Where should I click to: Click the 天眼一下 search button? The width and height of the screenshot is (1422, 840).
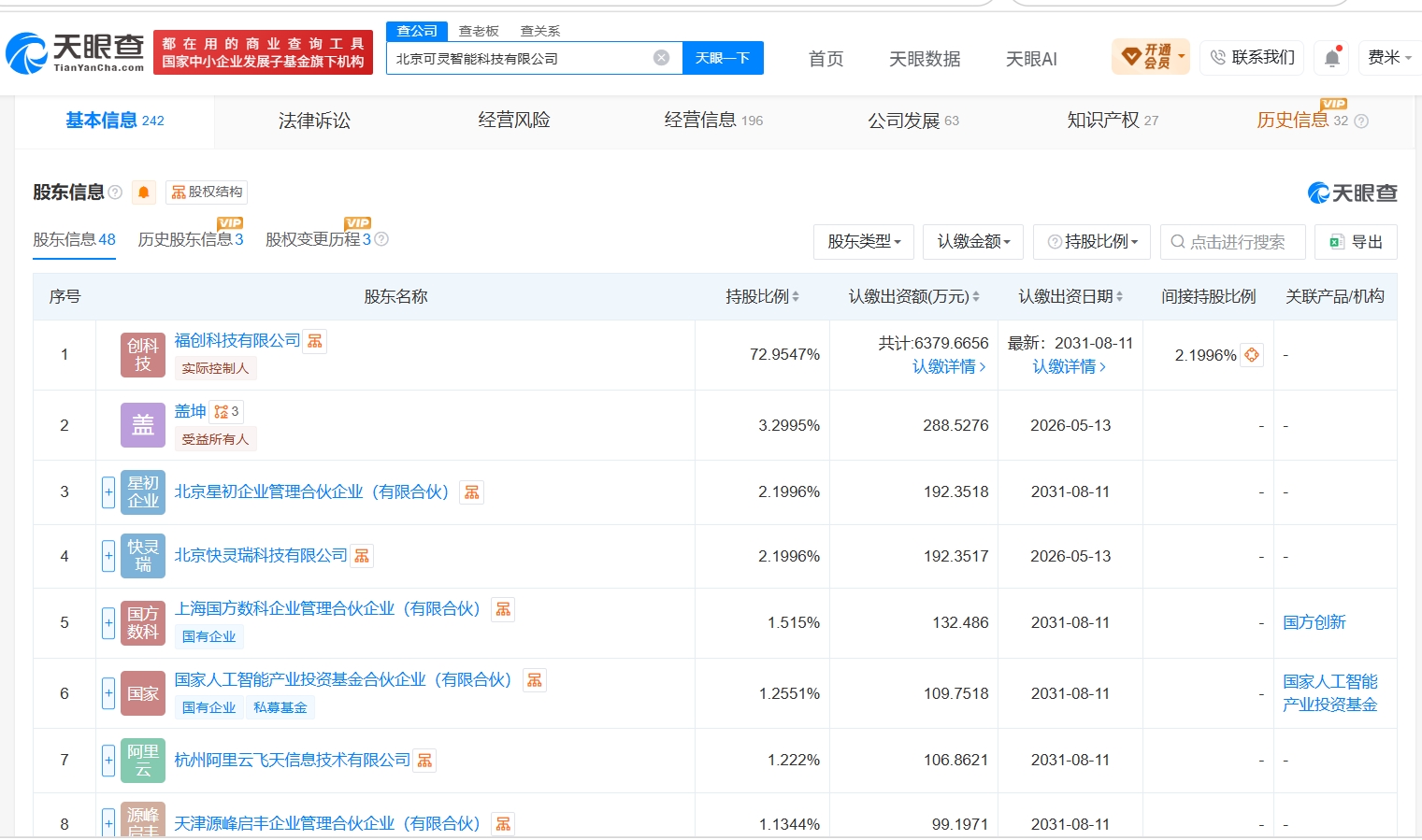pyautogui.click(x=723, y=58)
